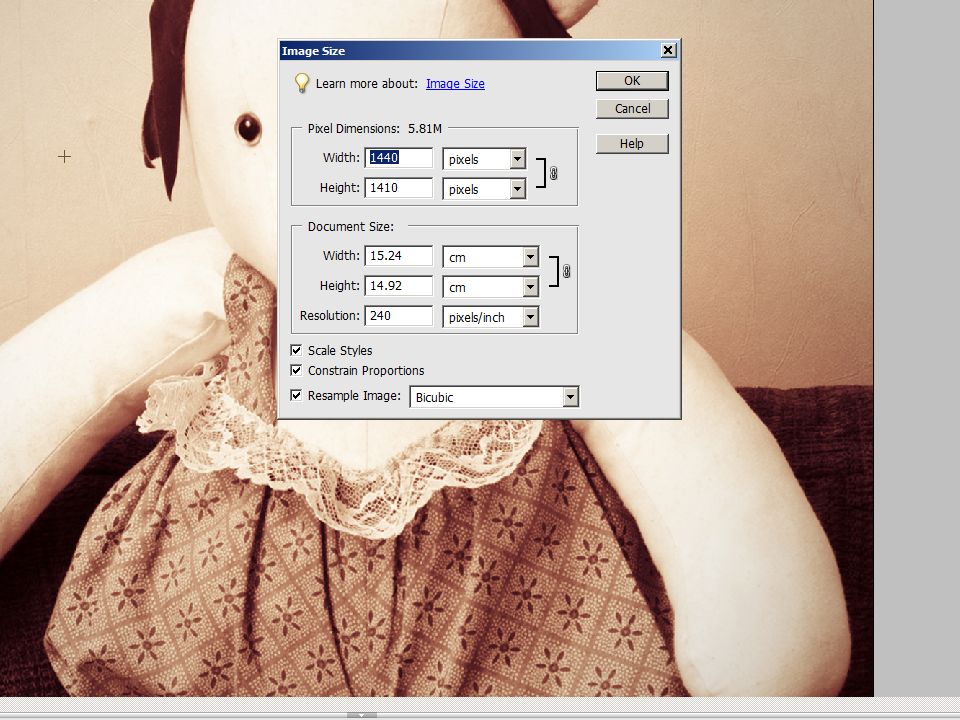Toggle the Resample Image checkbox
The image size is (960, 720).
pos(296,396)
